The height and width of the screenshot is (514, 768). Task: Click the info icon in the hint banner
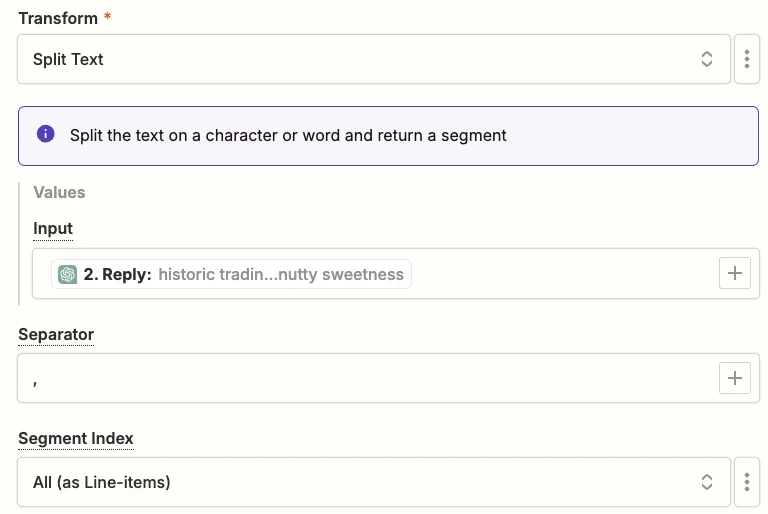click(45, 134)
